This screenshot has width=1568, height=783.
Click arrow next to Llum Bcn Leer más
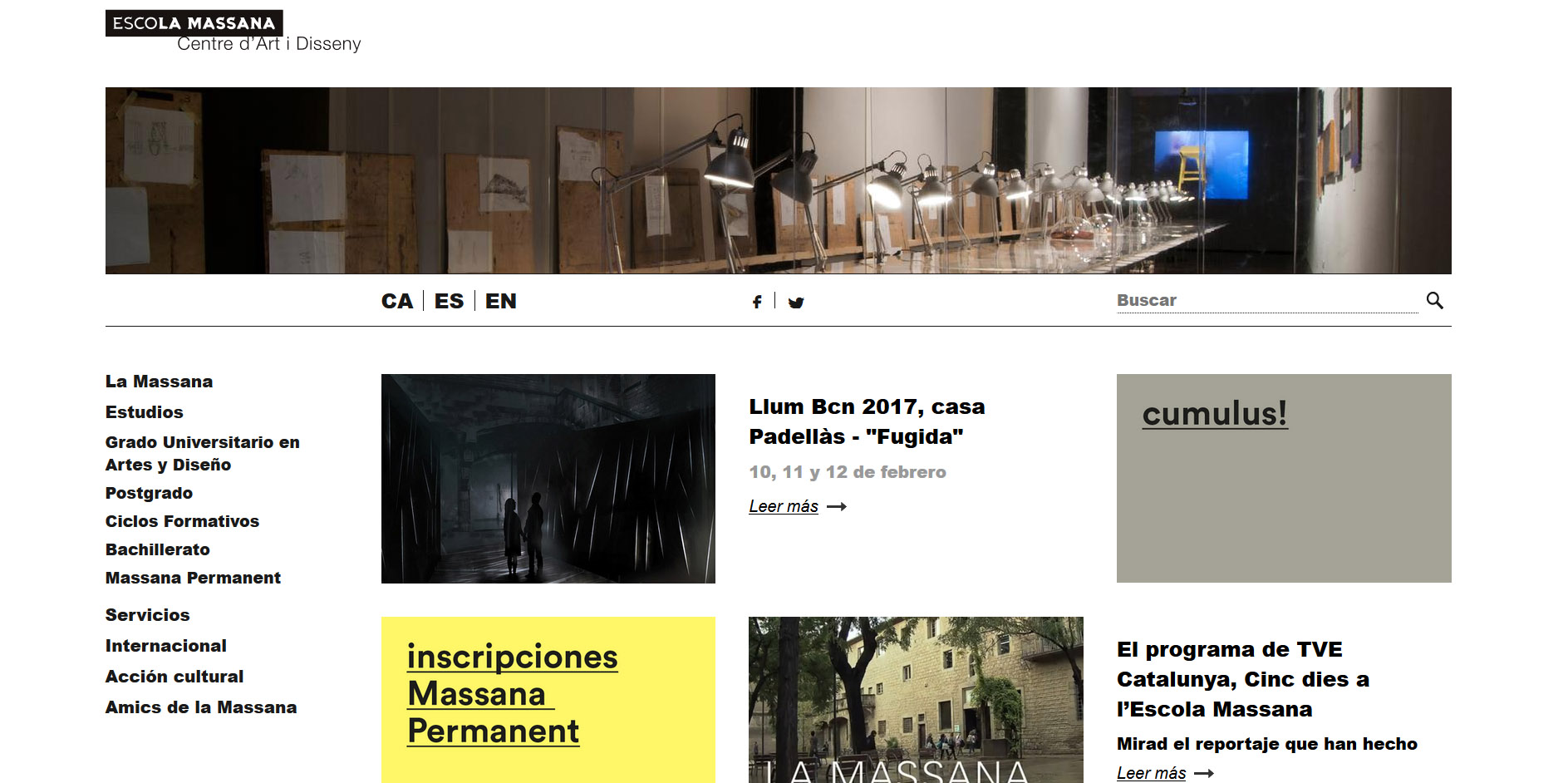[837, 506]
